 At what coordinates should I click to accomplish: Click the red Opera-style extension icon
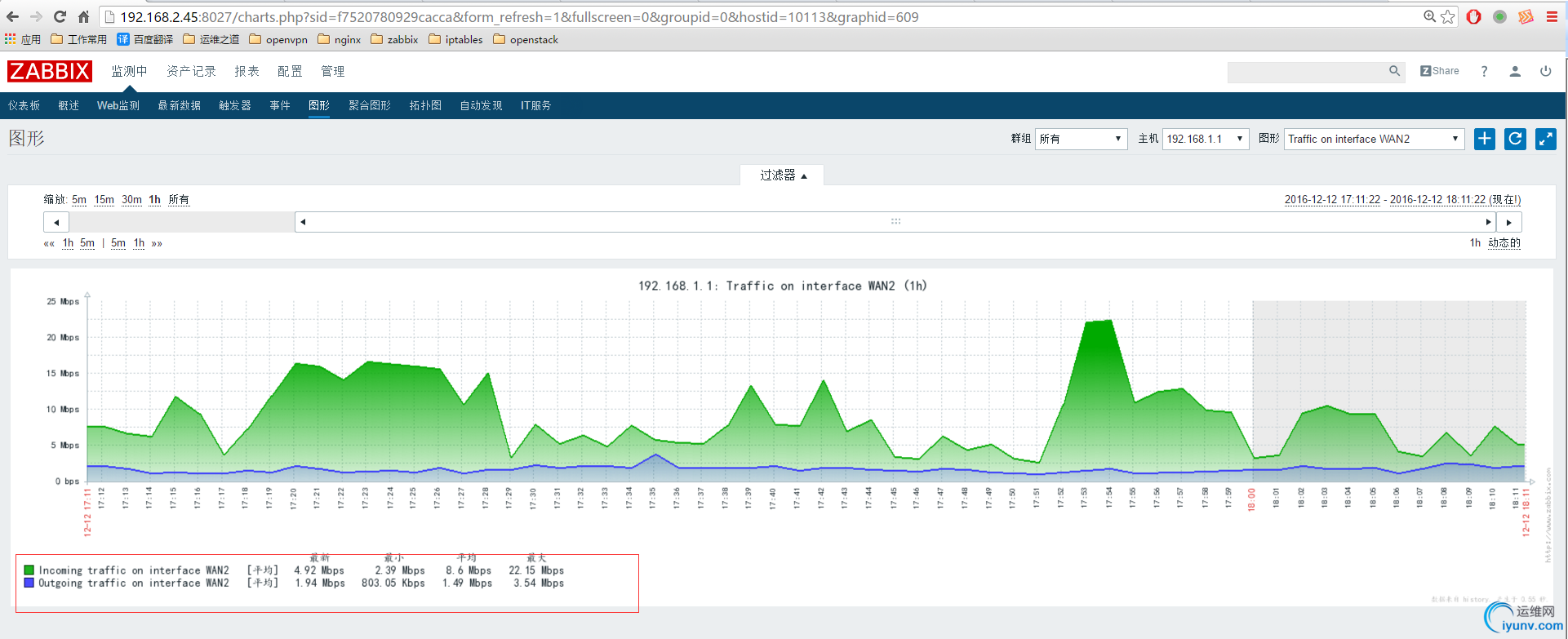pos(1474,16)
